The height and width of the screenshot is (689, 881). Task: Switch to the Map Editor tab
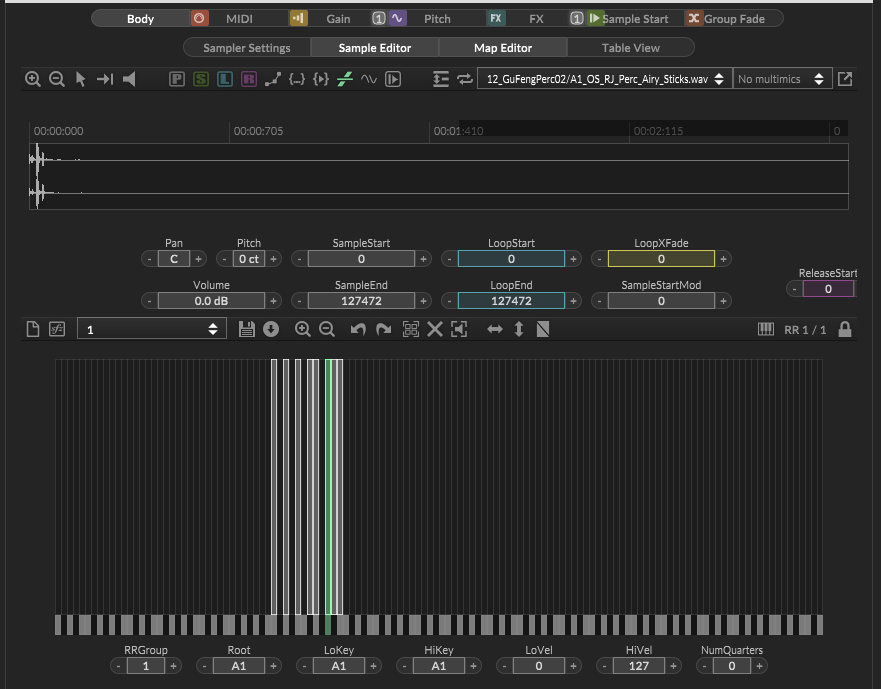point(503,48)
